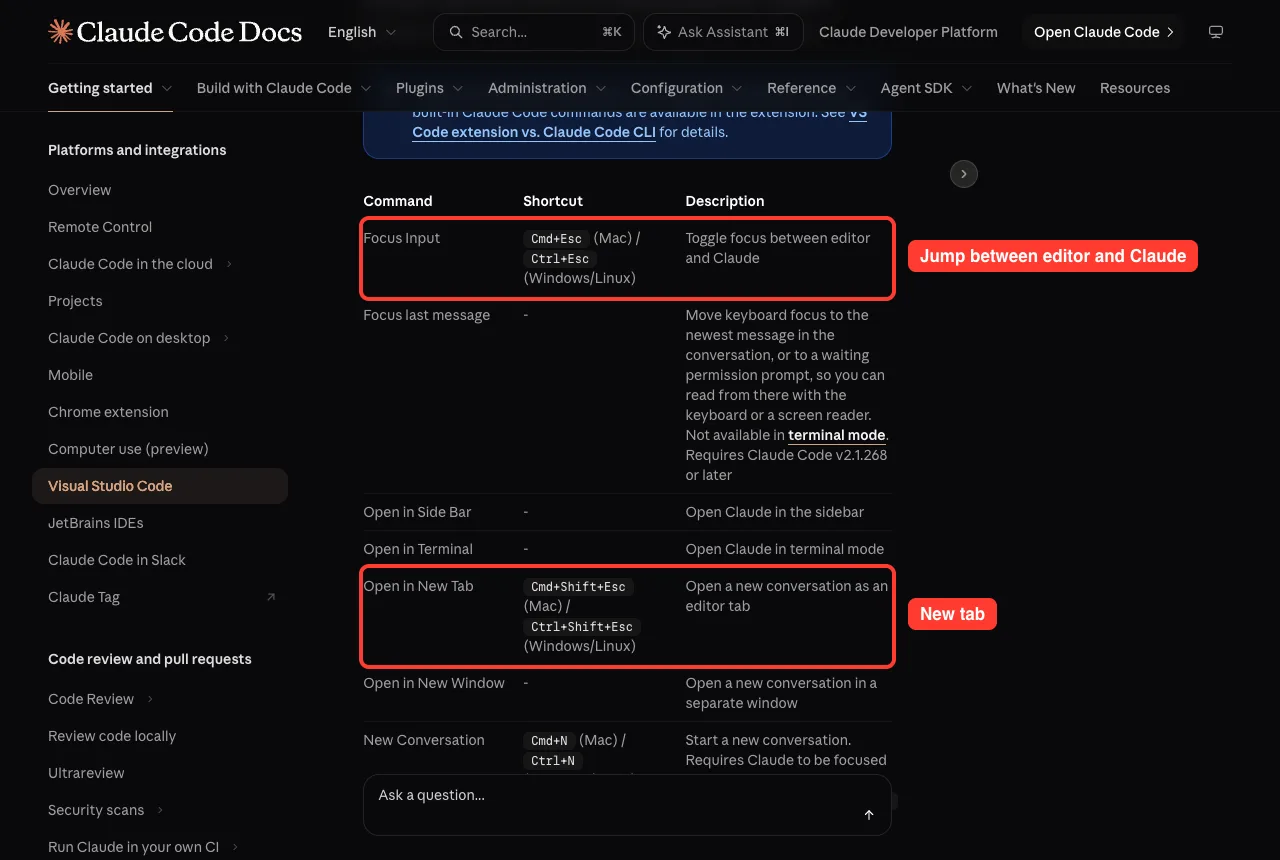Go to Review code locally

click(x=112, y=736)
